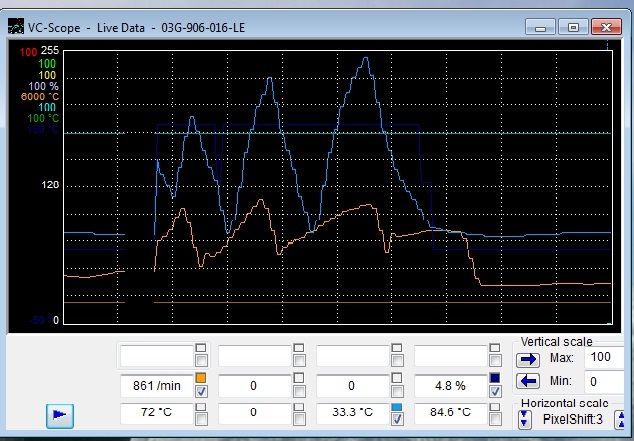Tick the checkbox beside the 0 right of 861 /min
This screenshot has height=441, width=634.
299,391
